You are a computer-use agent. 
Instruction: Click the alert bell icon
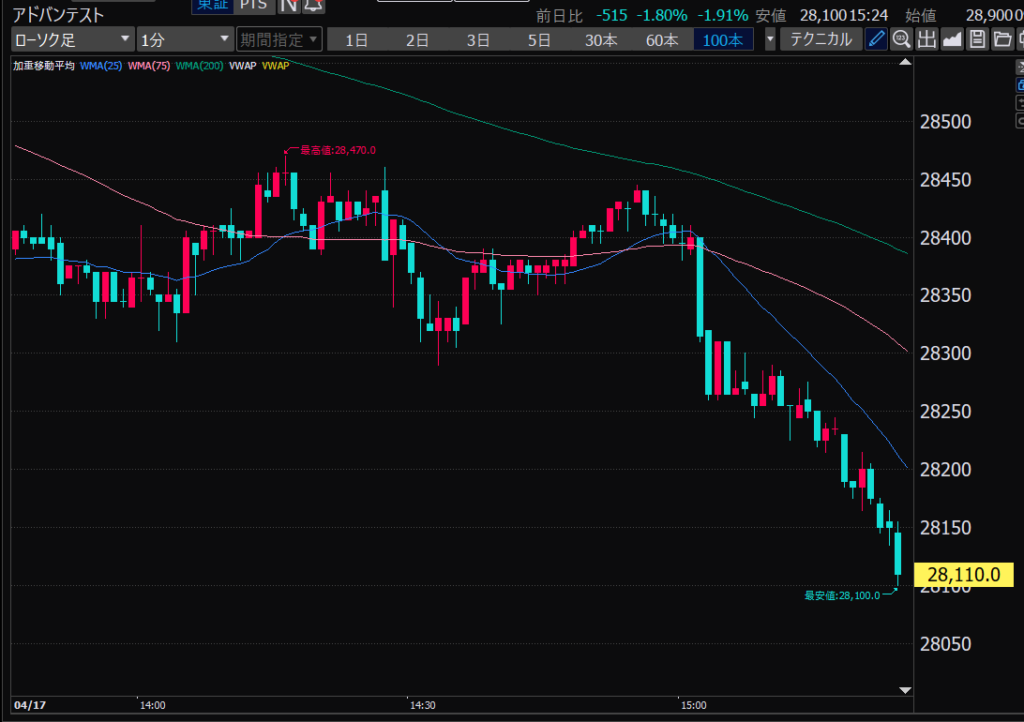click(312, 6)
